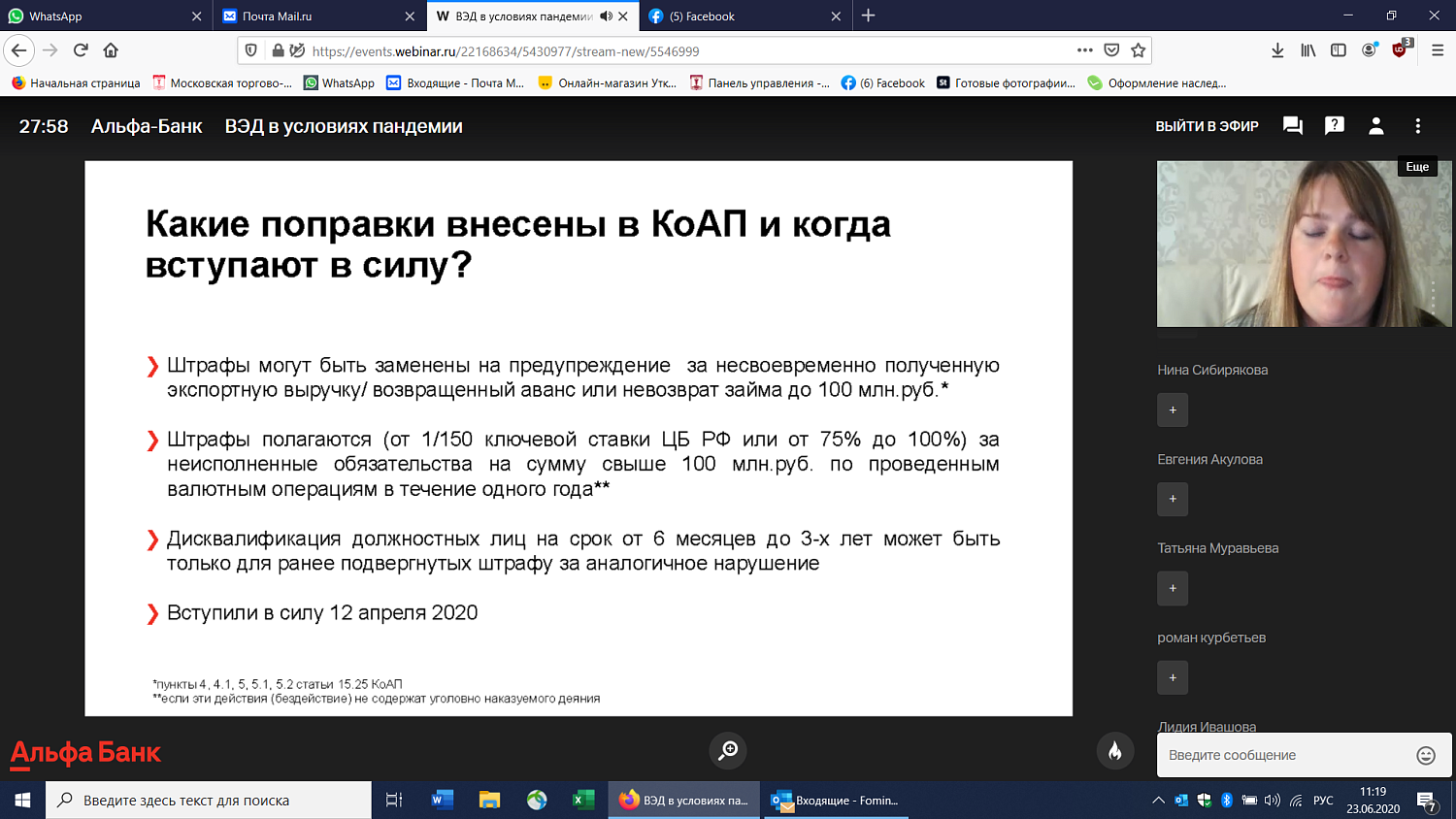Open the browser downloads panel
The height and width of the screenshot is (819, 1456).
point(1277,50)
